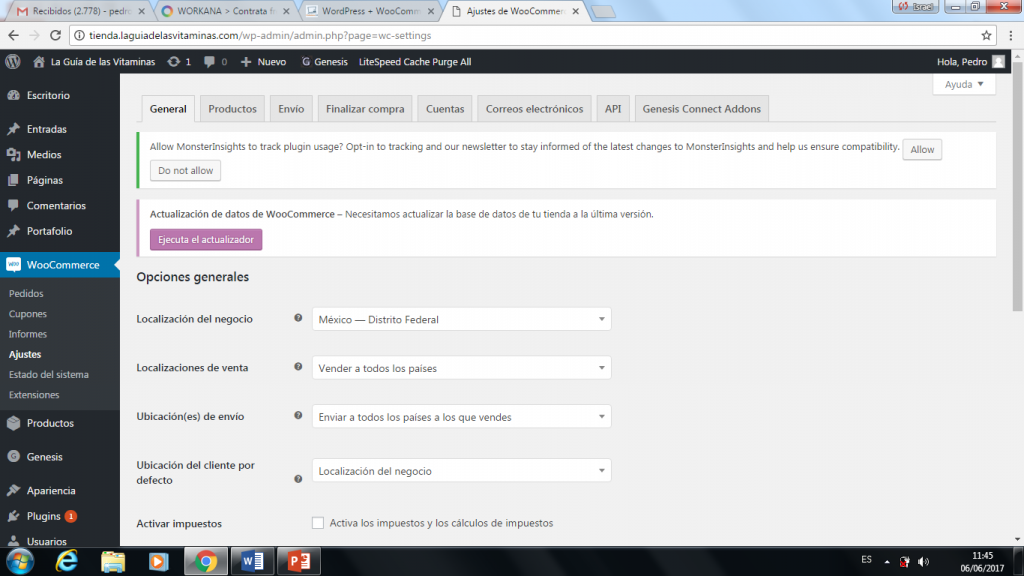Click the WordPress logo in the admin bar
The width and height of the screenshot is (1024, 576).
(x=13, y=61)
